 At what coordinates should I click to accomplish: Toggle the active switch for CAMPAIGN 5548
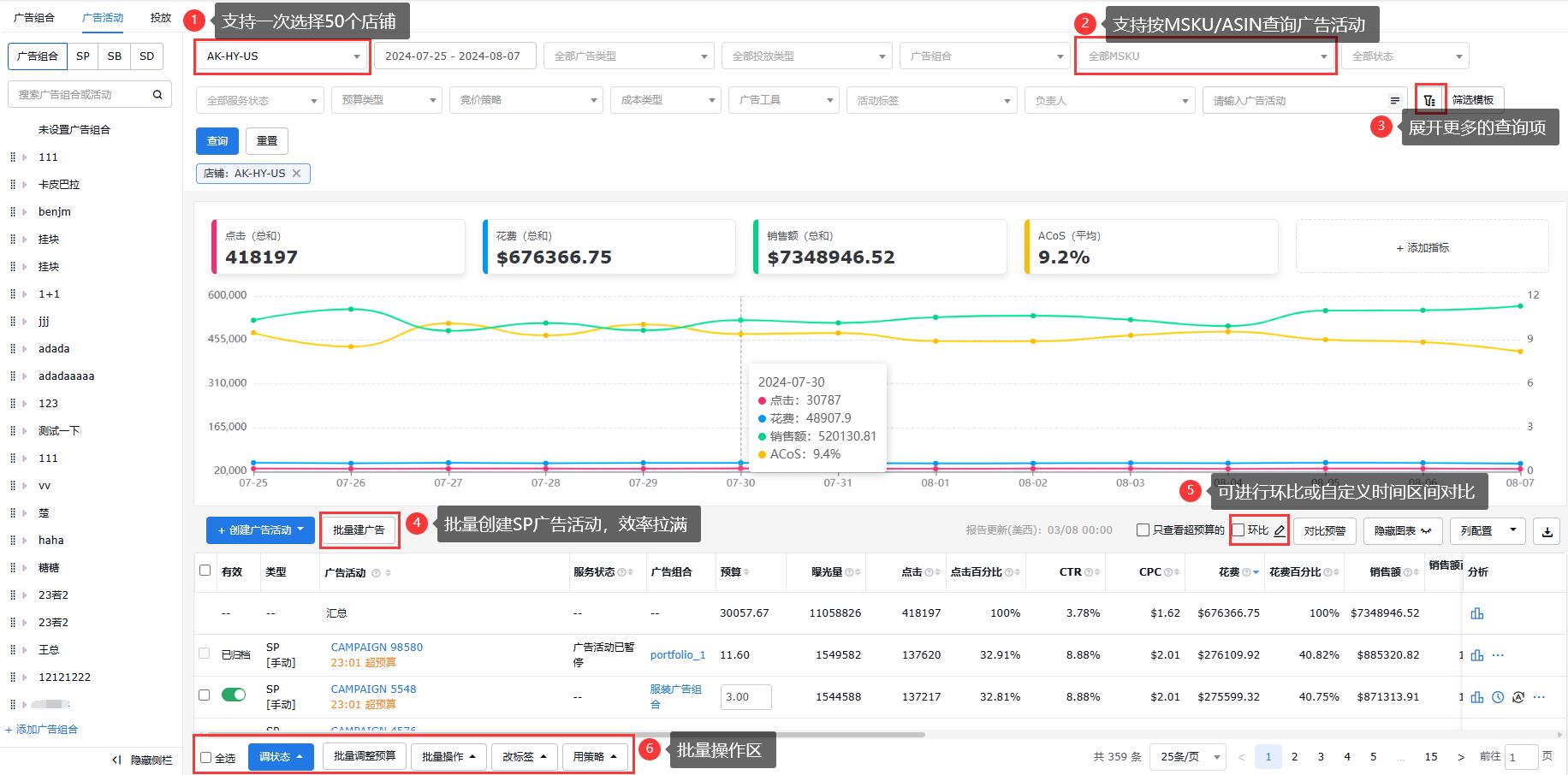pos(234,695)
